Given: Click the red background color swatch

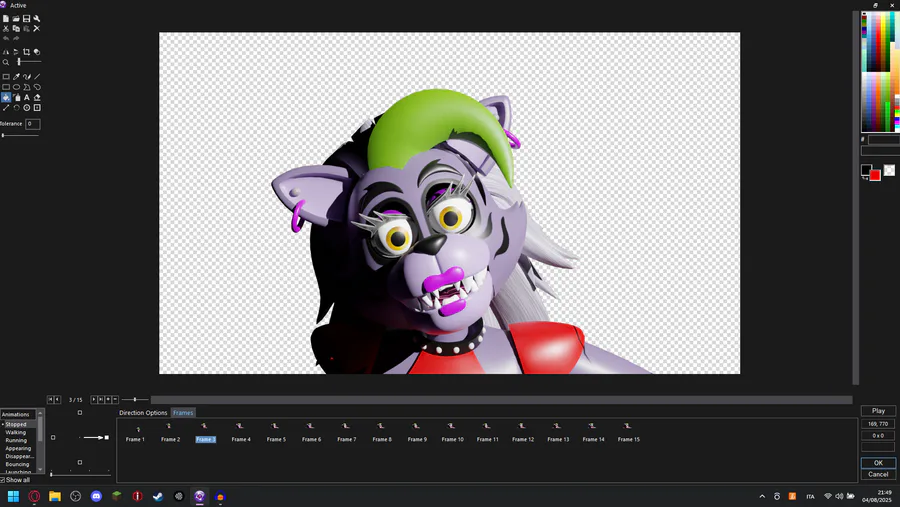Looking at the screenshot, I should tap(875, 176).
